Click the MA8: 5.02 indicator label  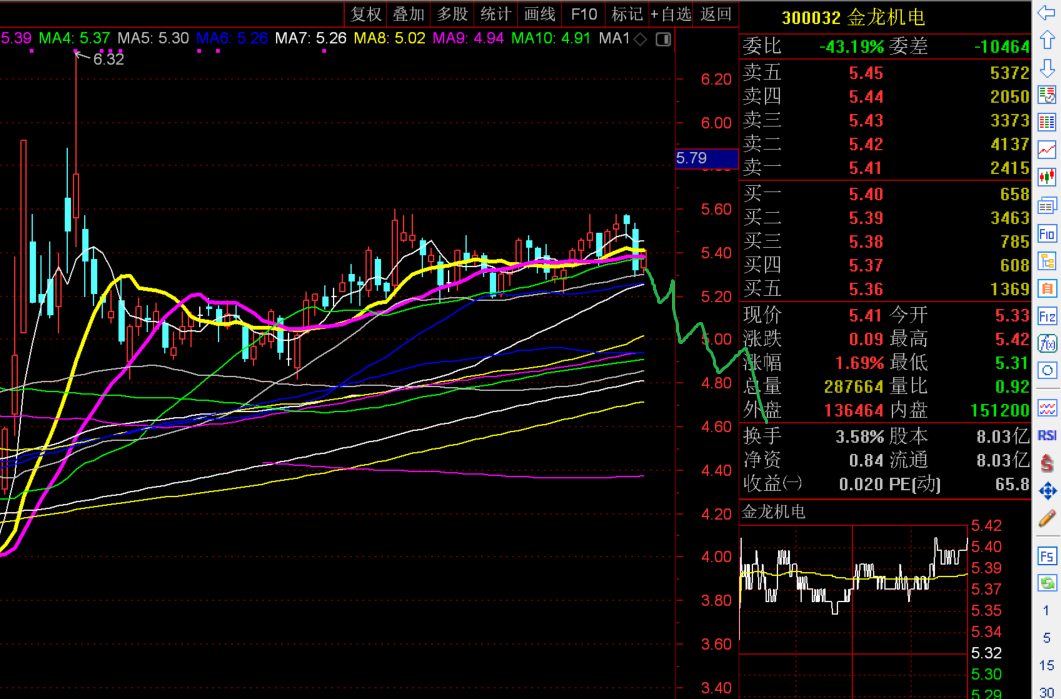389,39
